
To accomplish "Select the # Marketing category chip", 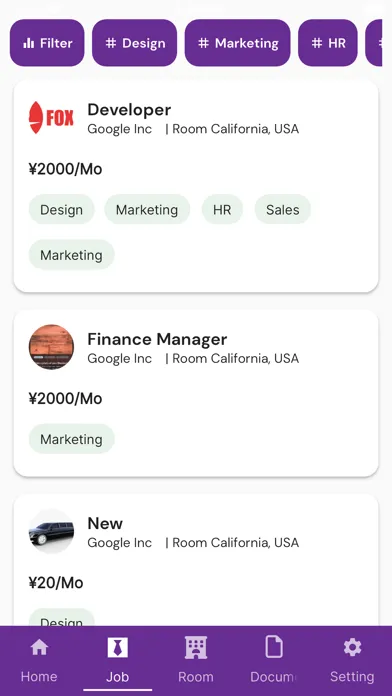I will (x=238, y=43).
